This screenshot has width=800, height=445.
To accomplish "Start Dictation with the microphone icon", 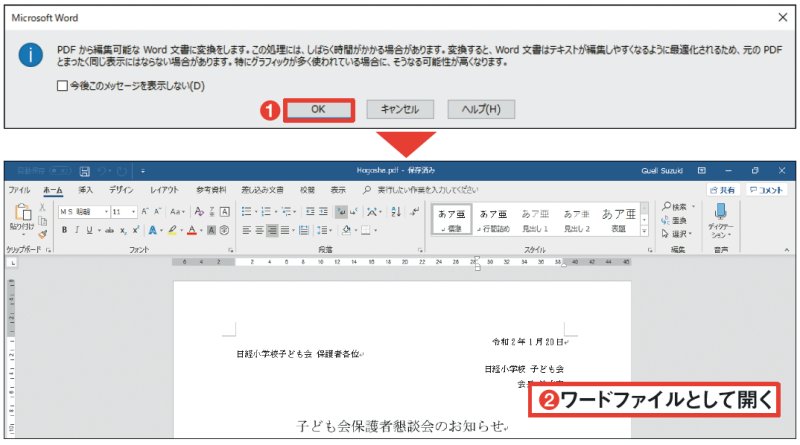I will (720, 211).
